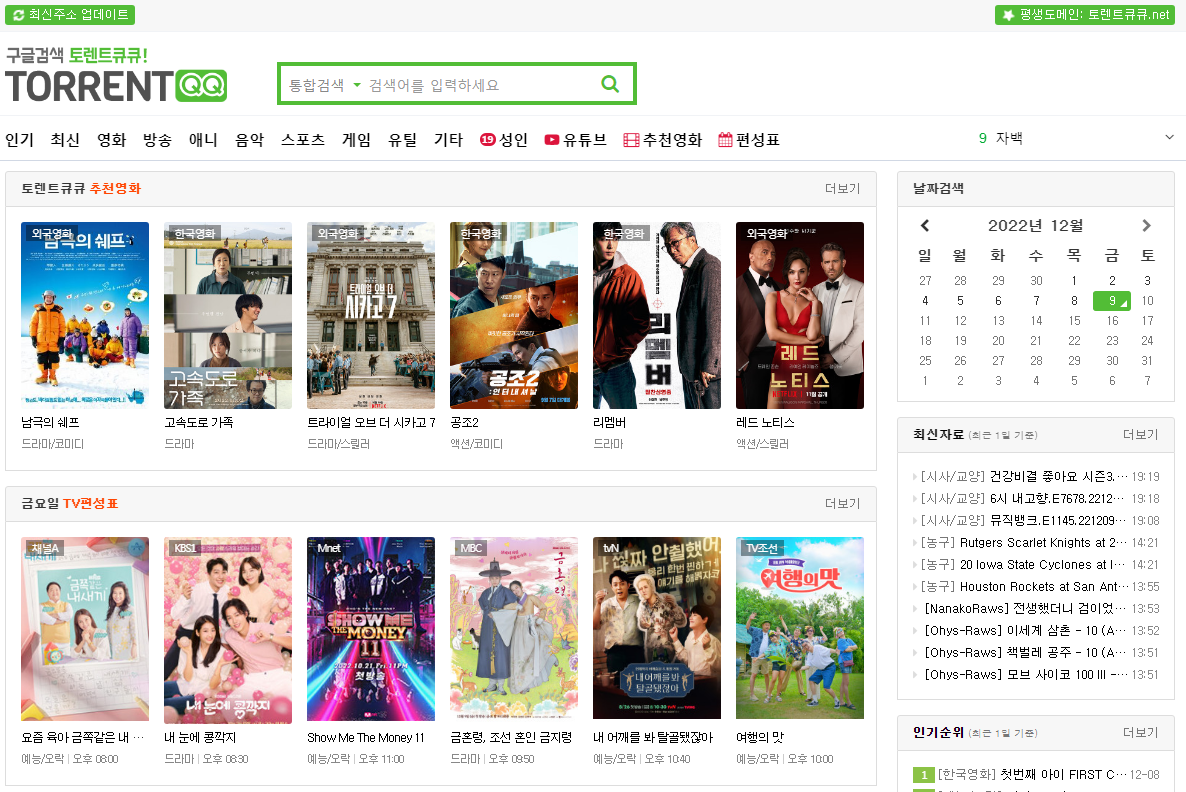Viewport: 1186px width, 792px height.
Task: Open the 통합검색 search type dropdown
Action: click(x=325, y=85)
